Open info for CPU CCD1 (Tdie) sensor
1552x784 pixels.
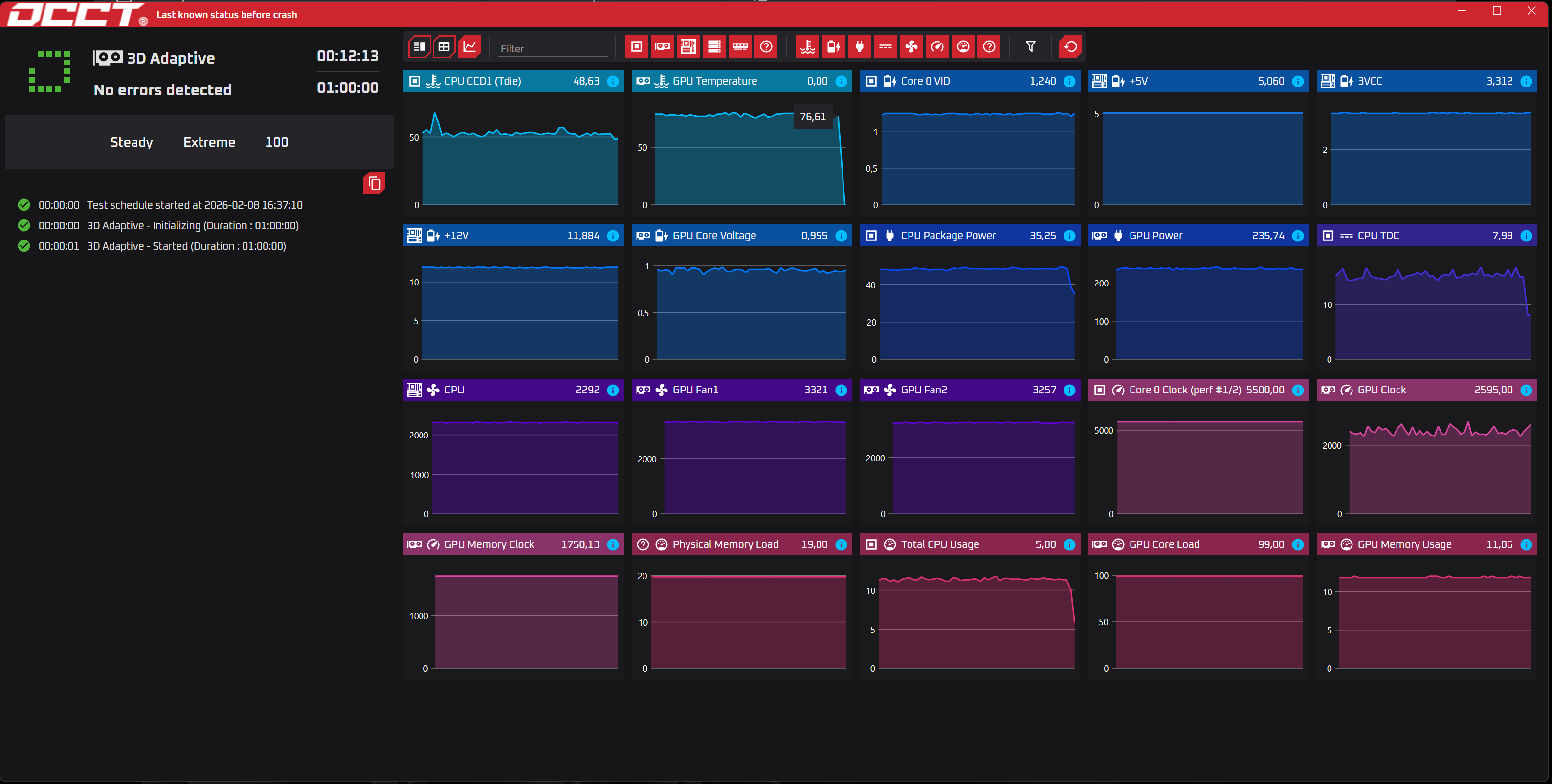pos(613,81)
